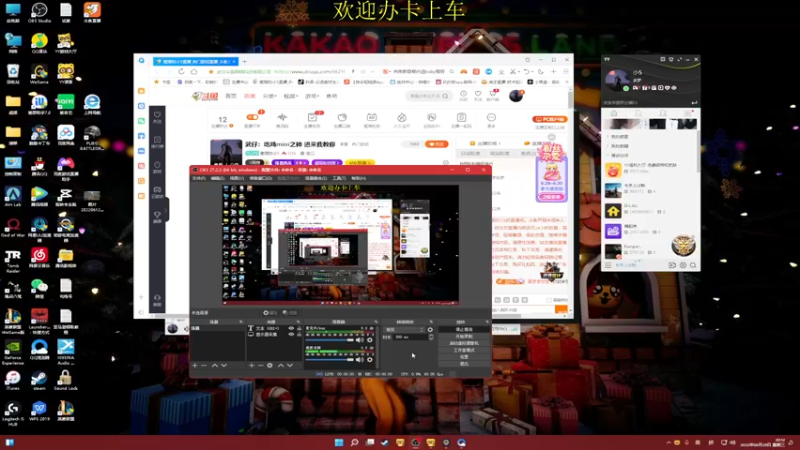The height and width of the screenshot is (450, 800).
Task: Expand 我的收藏 group in YY
Action: (619, 146)
